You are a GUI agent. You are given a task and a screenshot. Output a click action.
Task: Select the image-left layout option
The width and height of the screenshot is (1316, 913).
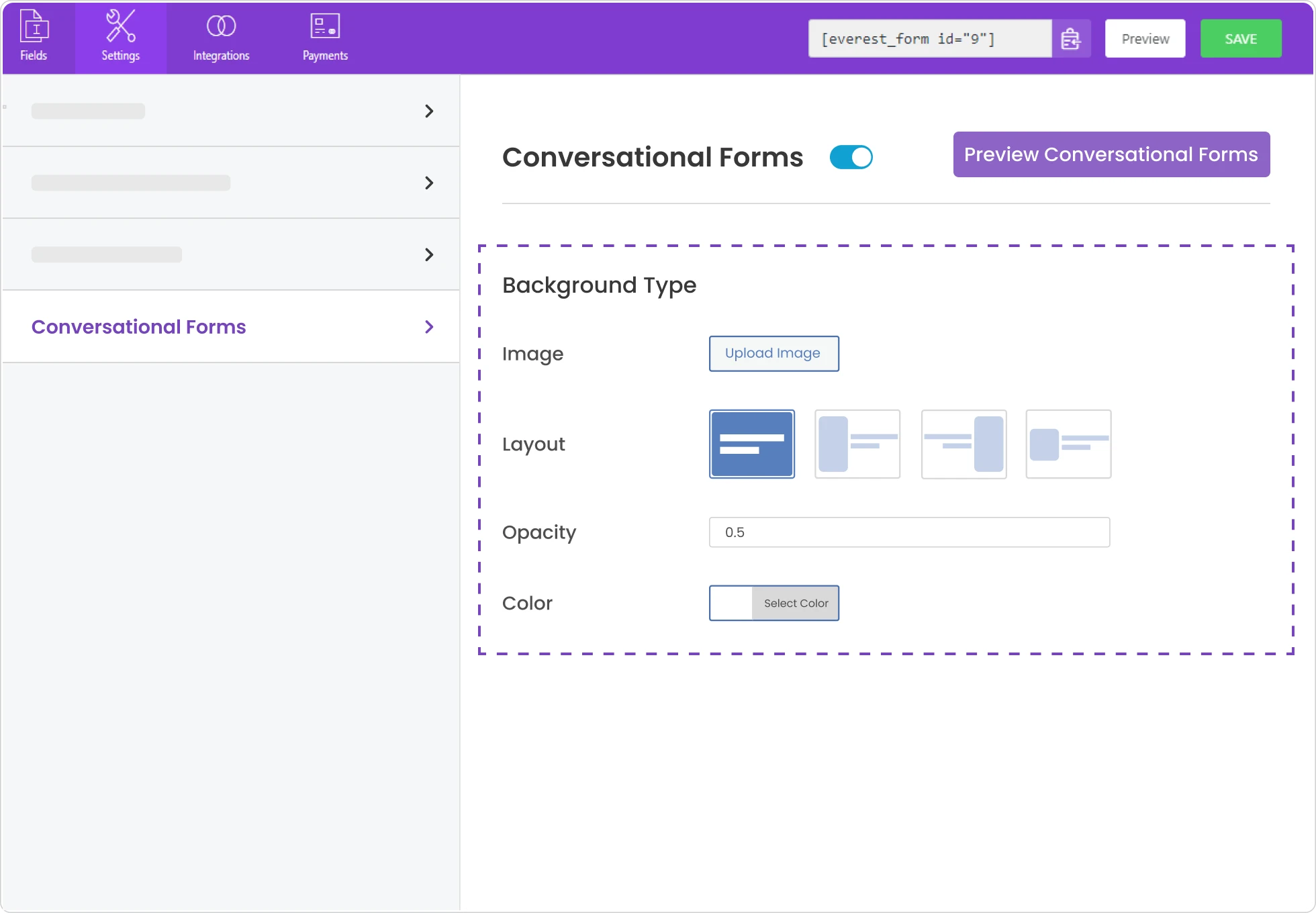pyautogui.click(x=857, y=444)
